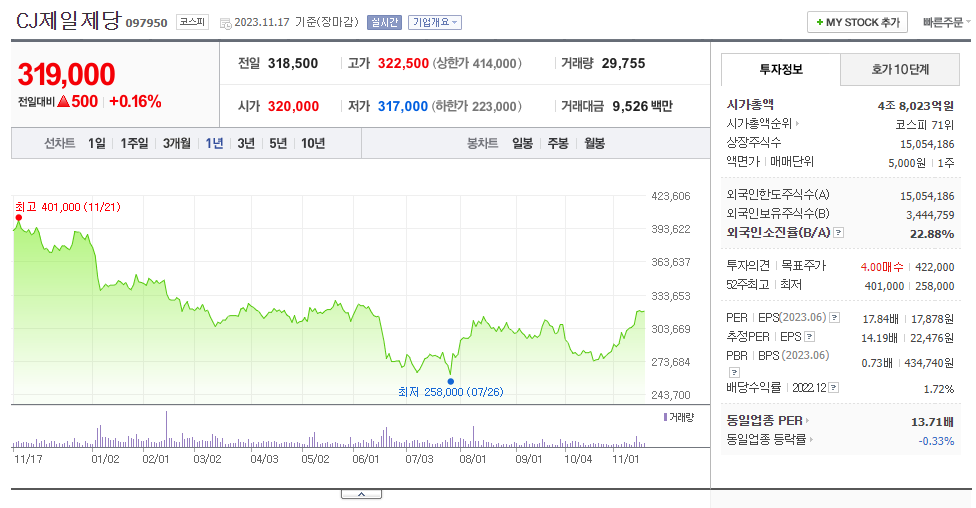Select the 1주일 line chart period
976x508 pixels.
pos(134,143)
